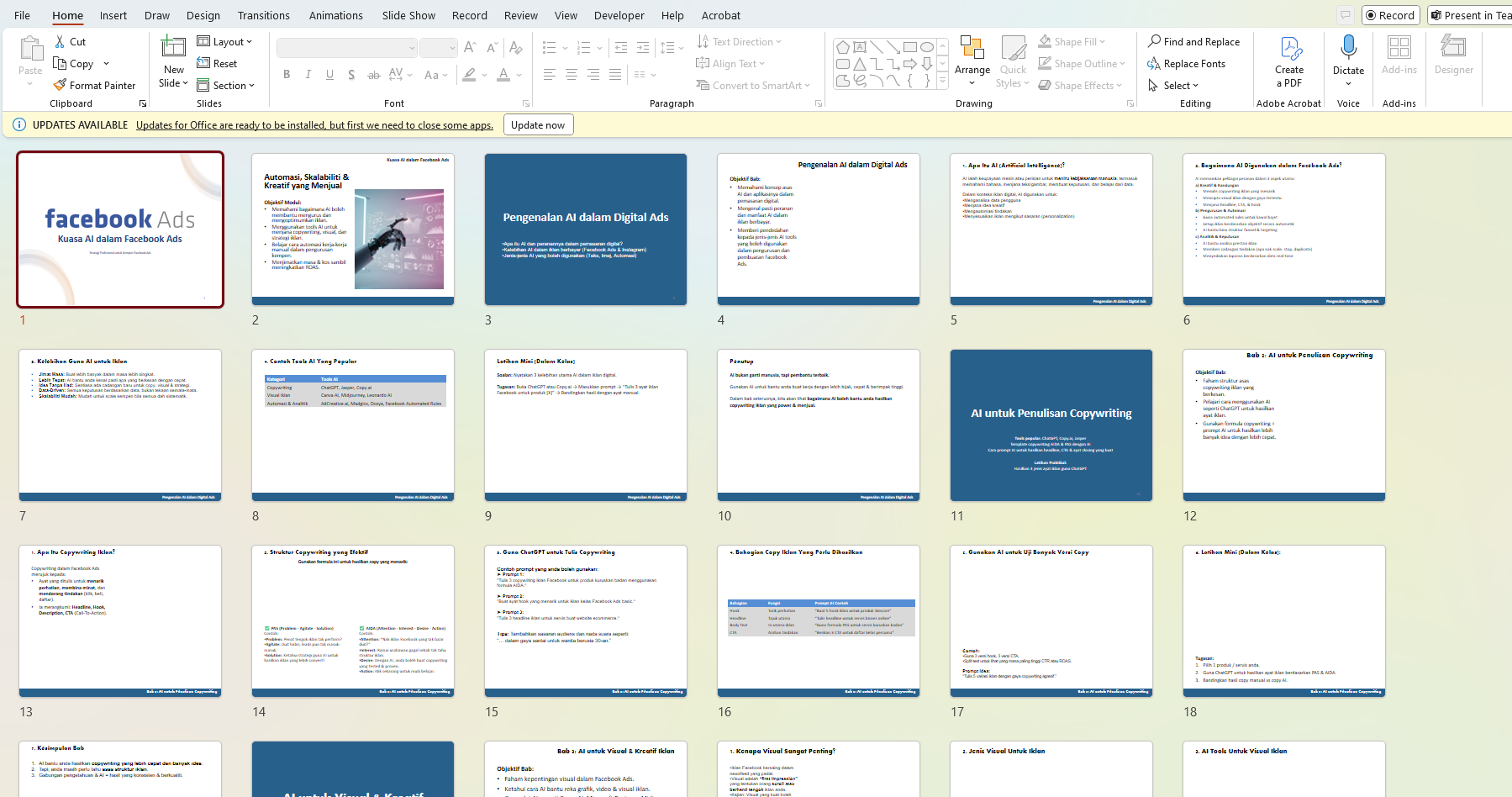1512x797 pixels.
Task: Toggle Bold formatting
Action: coord(287,75)
